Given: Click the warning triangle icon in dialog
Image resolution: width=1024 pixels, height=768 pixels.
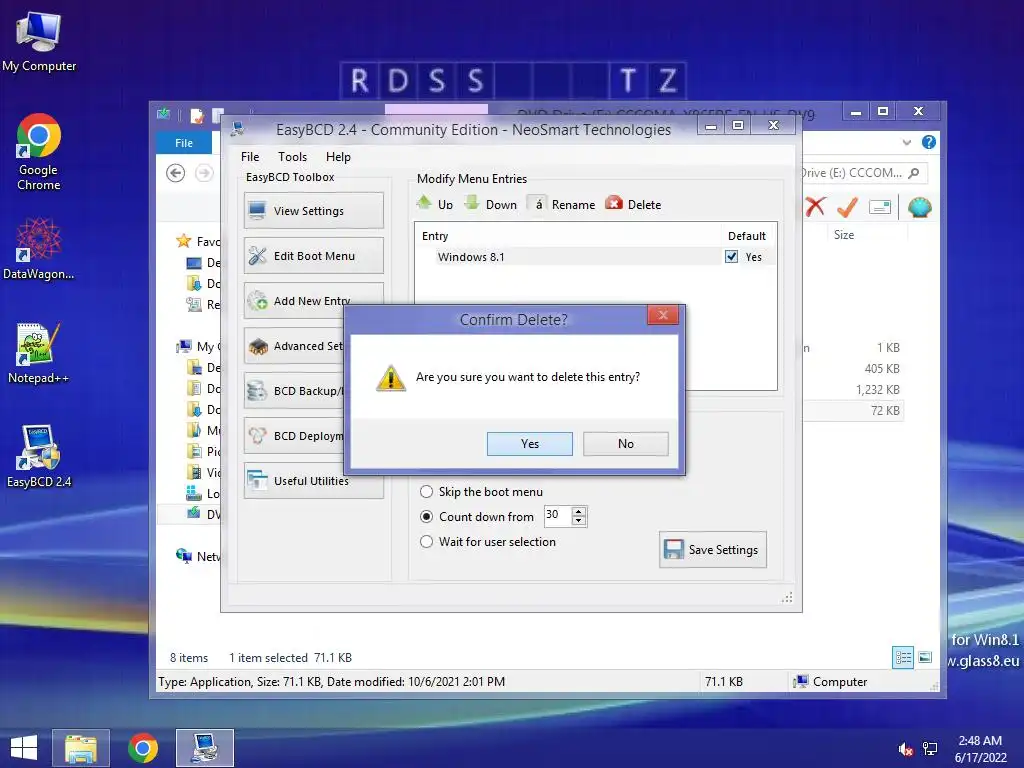Looking at the screenshot, I should (x=391, y=378).
